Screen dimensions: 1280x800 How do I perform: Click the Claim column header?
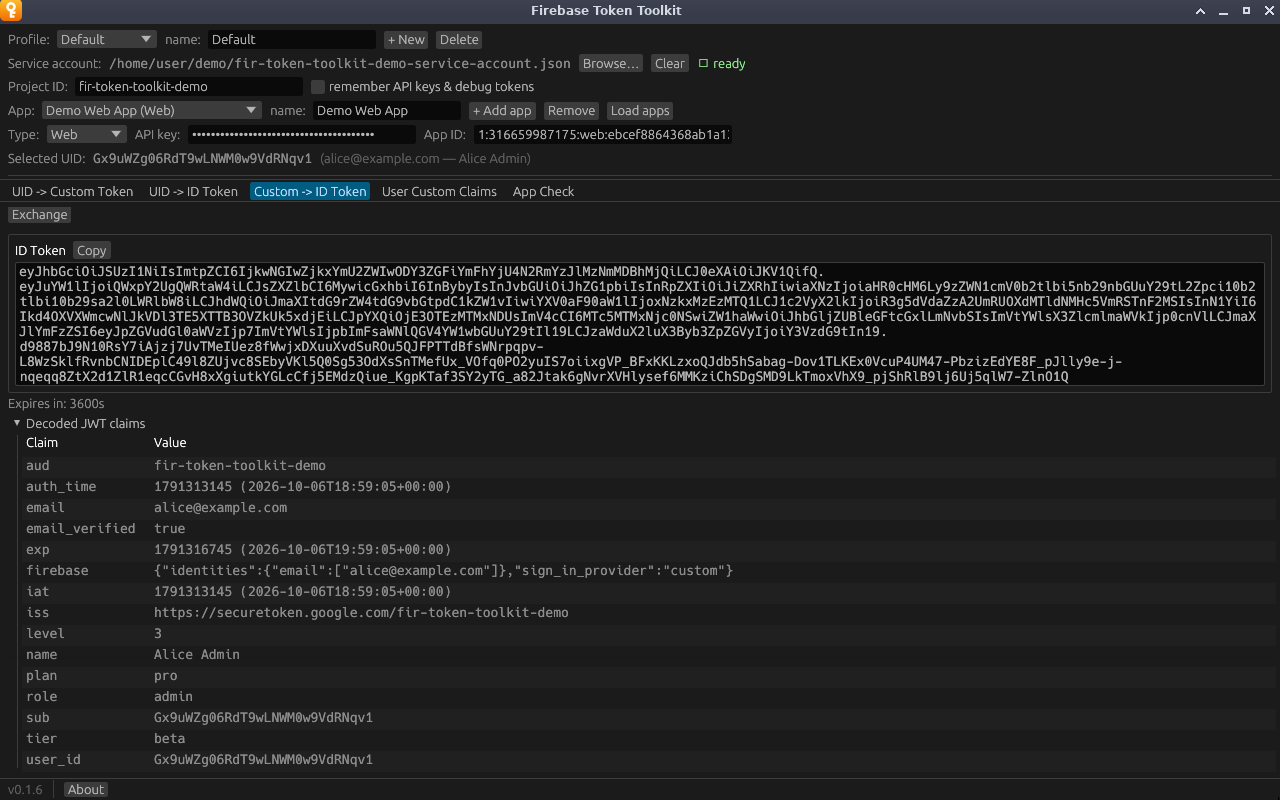pyautogui.click(x=42, y=442)
